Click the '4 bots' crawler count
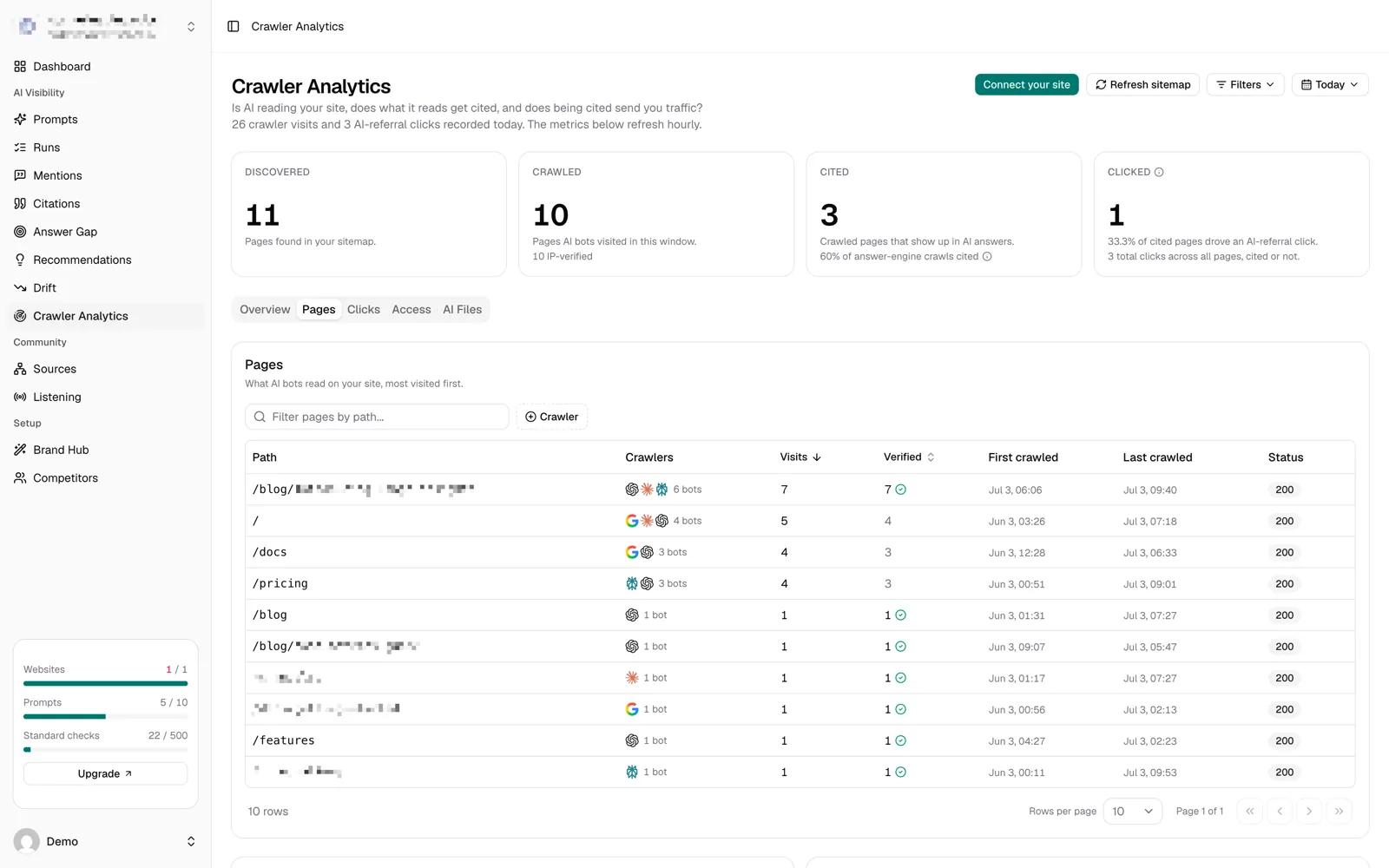The height and width of the screenshot is (868, 1389). coord(688,521)
